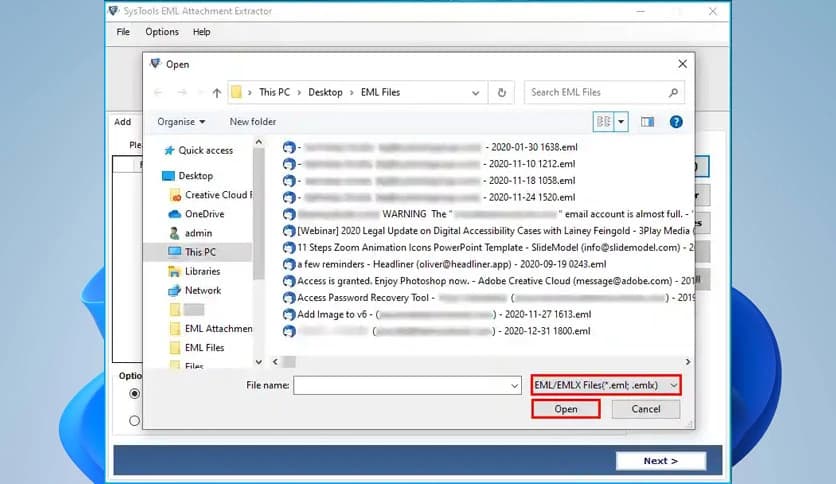This screenshot has height=484, width=836.
Task: Click the search magnifier icon
Action: pos(673,93)
